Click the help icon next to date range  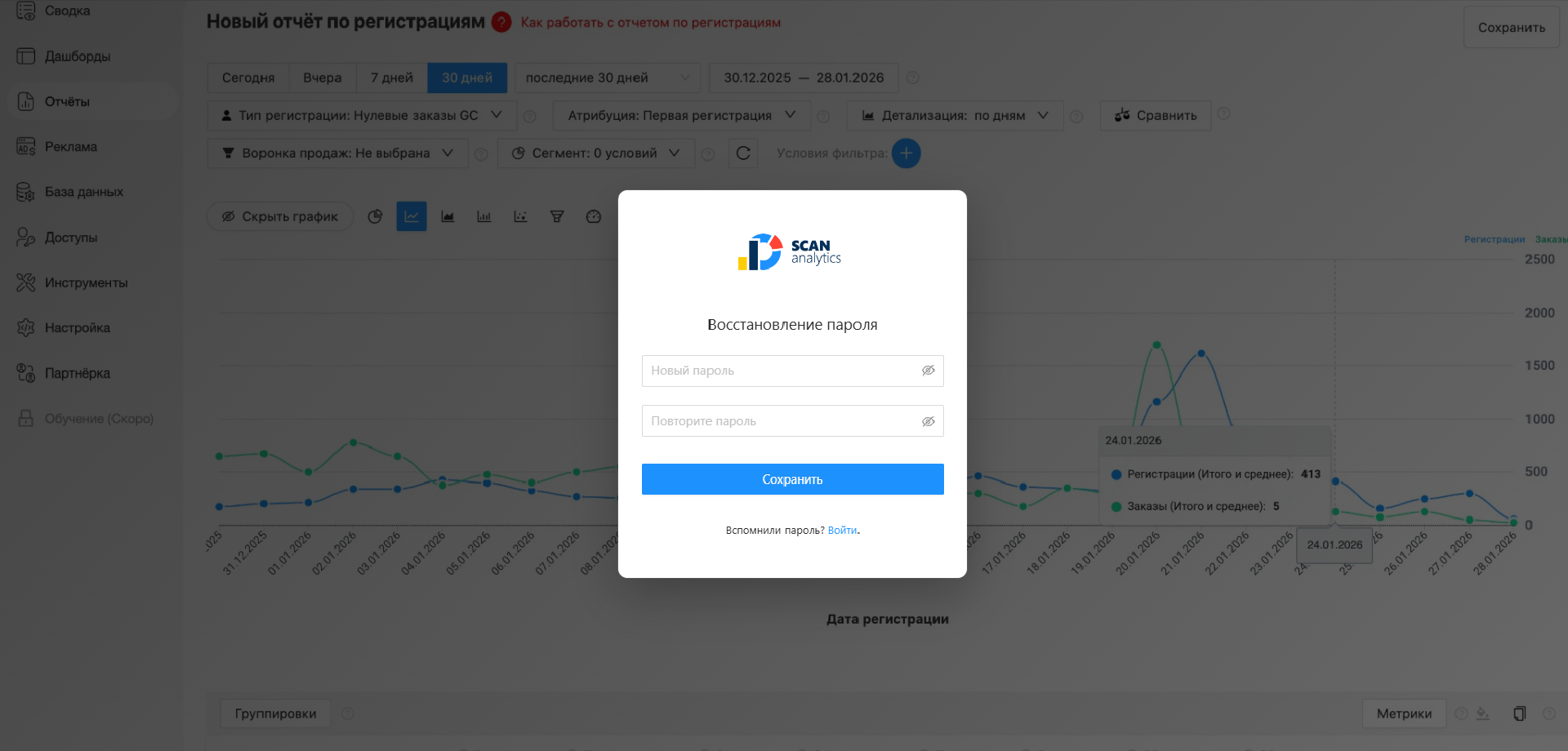[x=913, y=78]
